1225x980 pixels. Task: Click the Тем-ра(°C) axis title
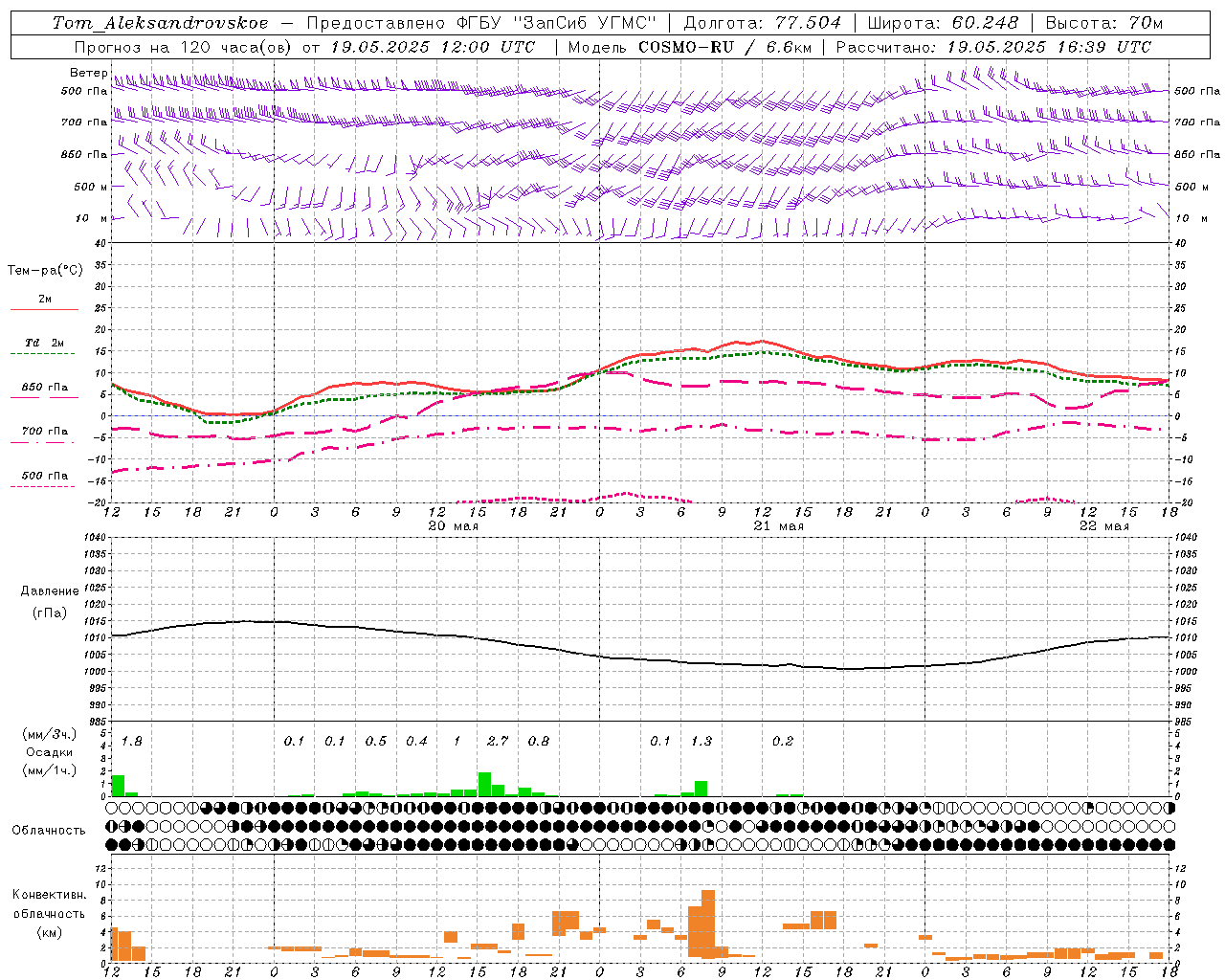[45, 271]
